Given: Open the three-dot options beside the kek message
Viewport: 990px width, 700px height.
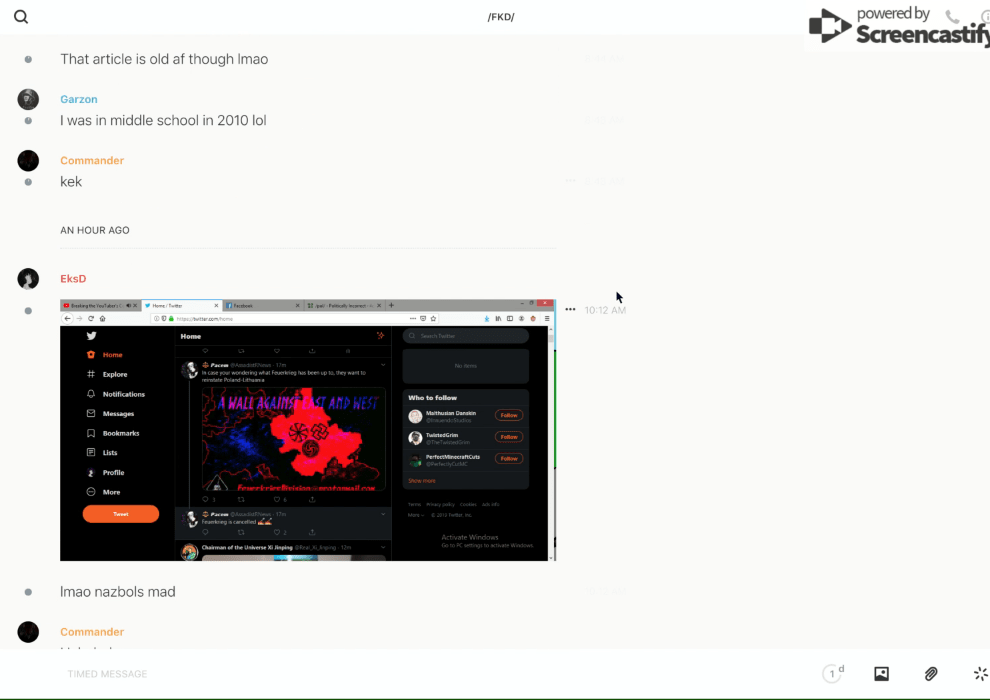Looking at the screenshot, I should [570, 181].
